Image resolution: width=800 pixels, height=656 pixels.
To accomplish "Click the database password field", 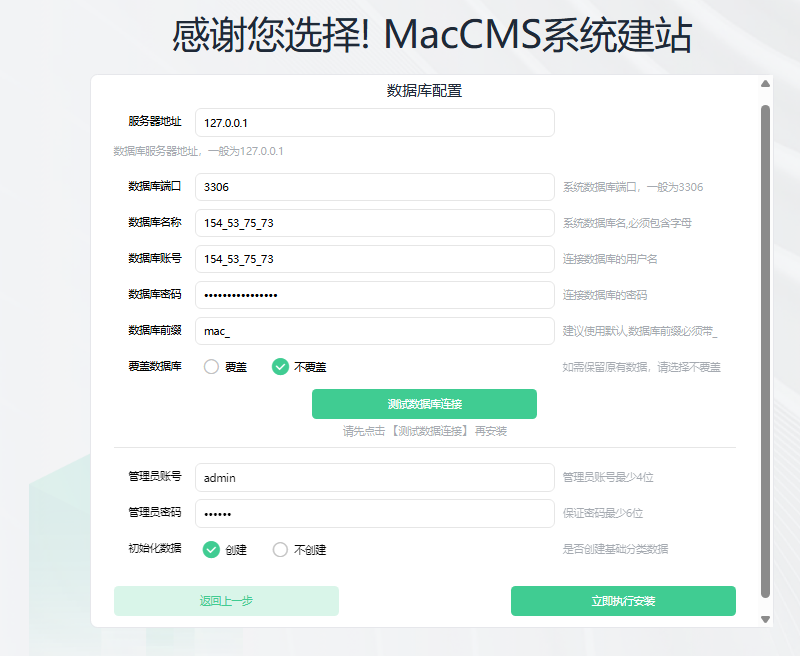I will 374,295.
